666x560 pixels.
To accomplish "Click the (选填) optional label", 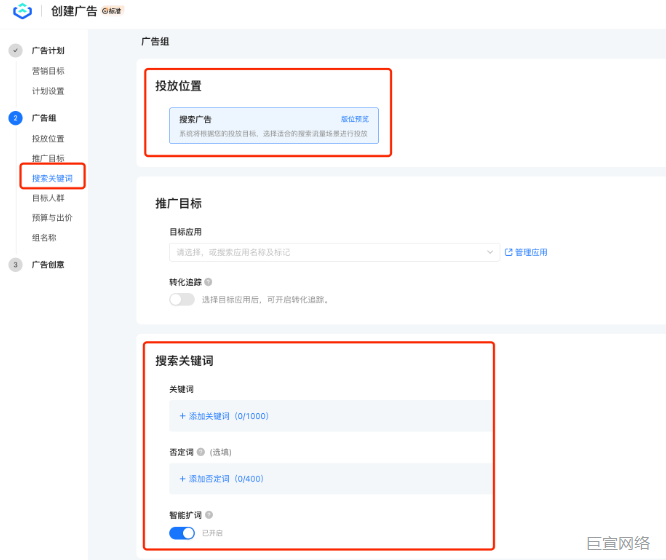I will (220, 452).
